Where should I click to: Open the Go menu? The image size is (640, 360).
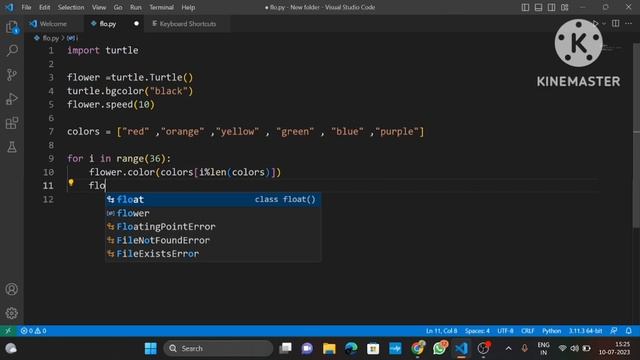(x=118, y=7)
